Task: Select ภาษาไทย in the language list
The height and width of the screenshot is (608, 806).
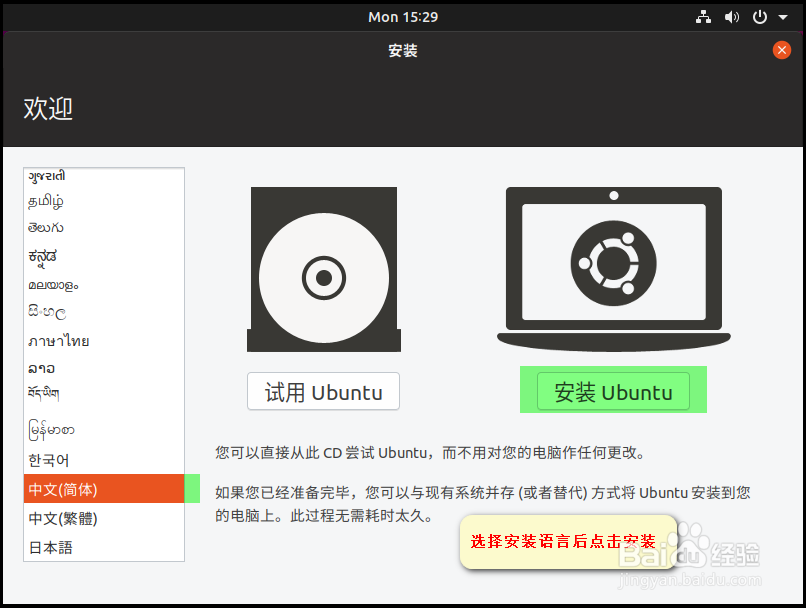Action: click(104, 341)
